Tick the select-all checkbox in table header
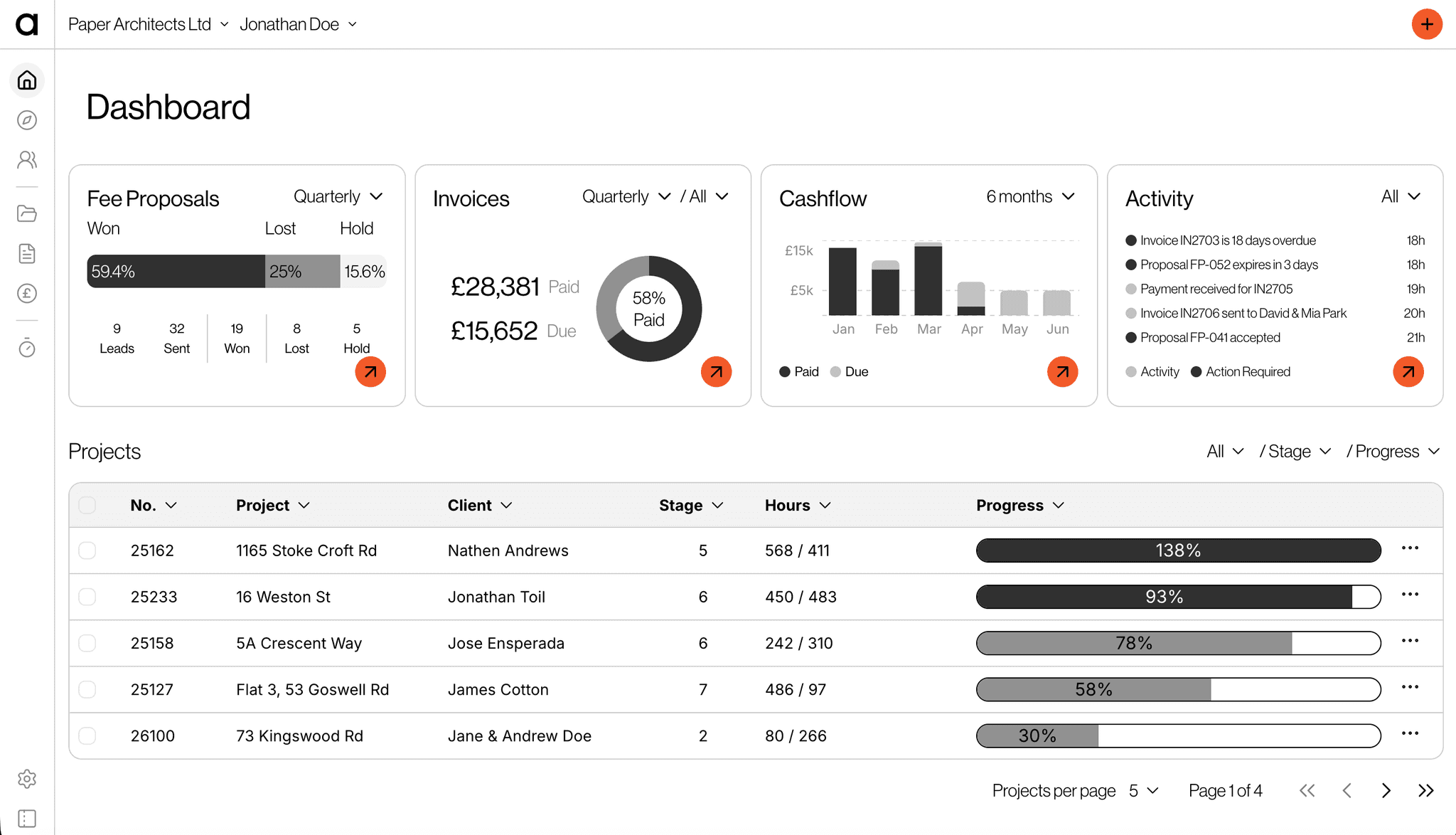The height and width of the screenshot is (835, 1456). [x=87, y=505]
